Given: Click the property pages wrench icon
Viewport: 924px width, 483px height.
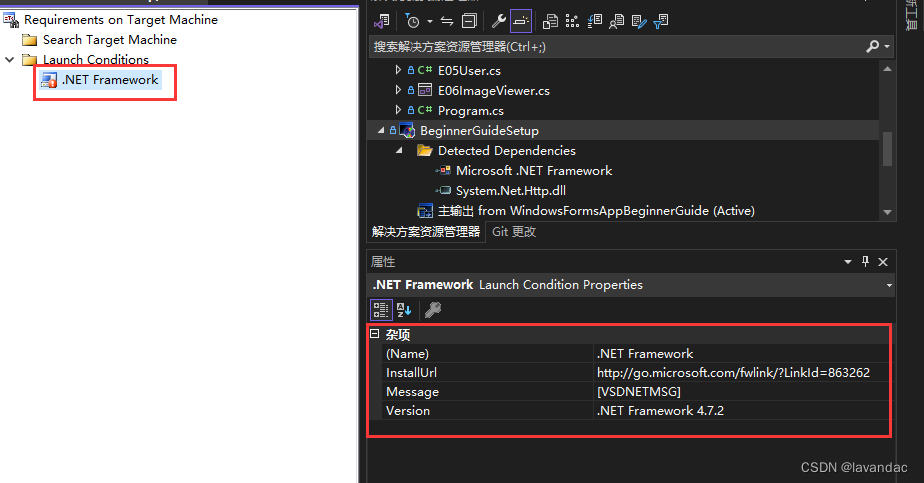Looking at the screenshot, I should tap(433, 310).
